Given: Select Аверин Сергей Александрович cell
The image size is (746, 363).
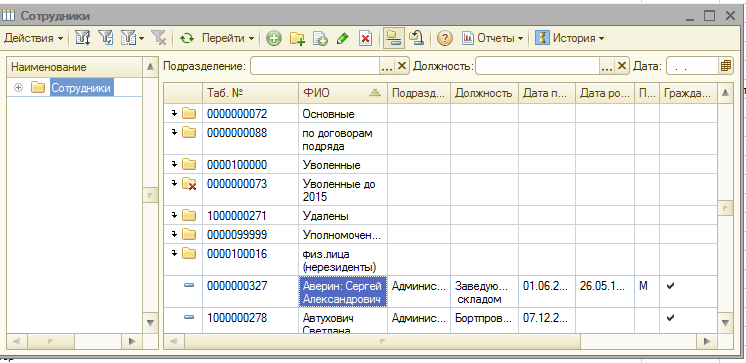Looking at the screenshot, I should tap(343, 292).
